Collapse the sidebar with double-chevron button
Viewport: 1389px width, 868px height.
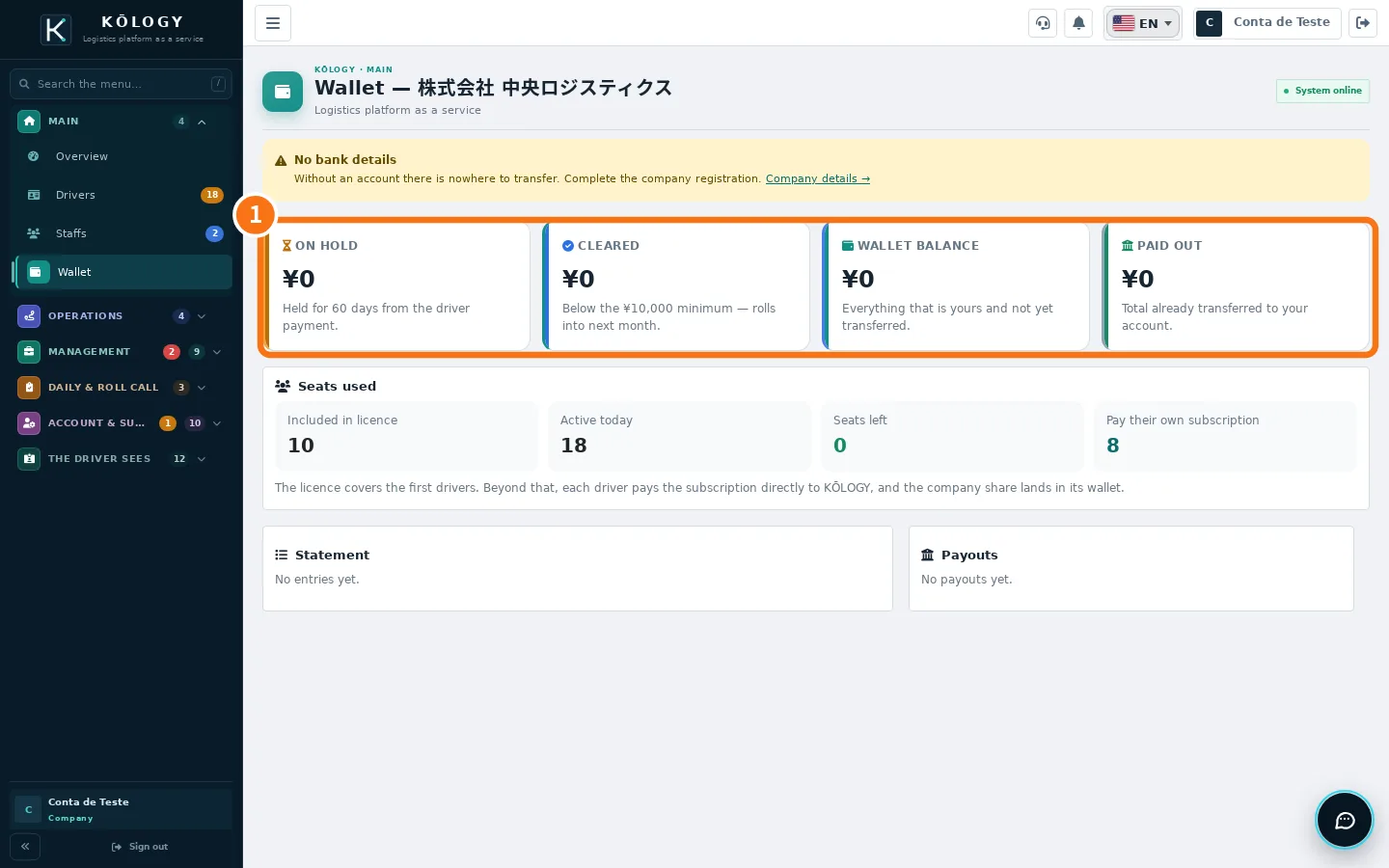pos(25,847)
